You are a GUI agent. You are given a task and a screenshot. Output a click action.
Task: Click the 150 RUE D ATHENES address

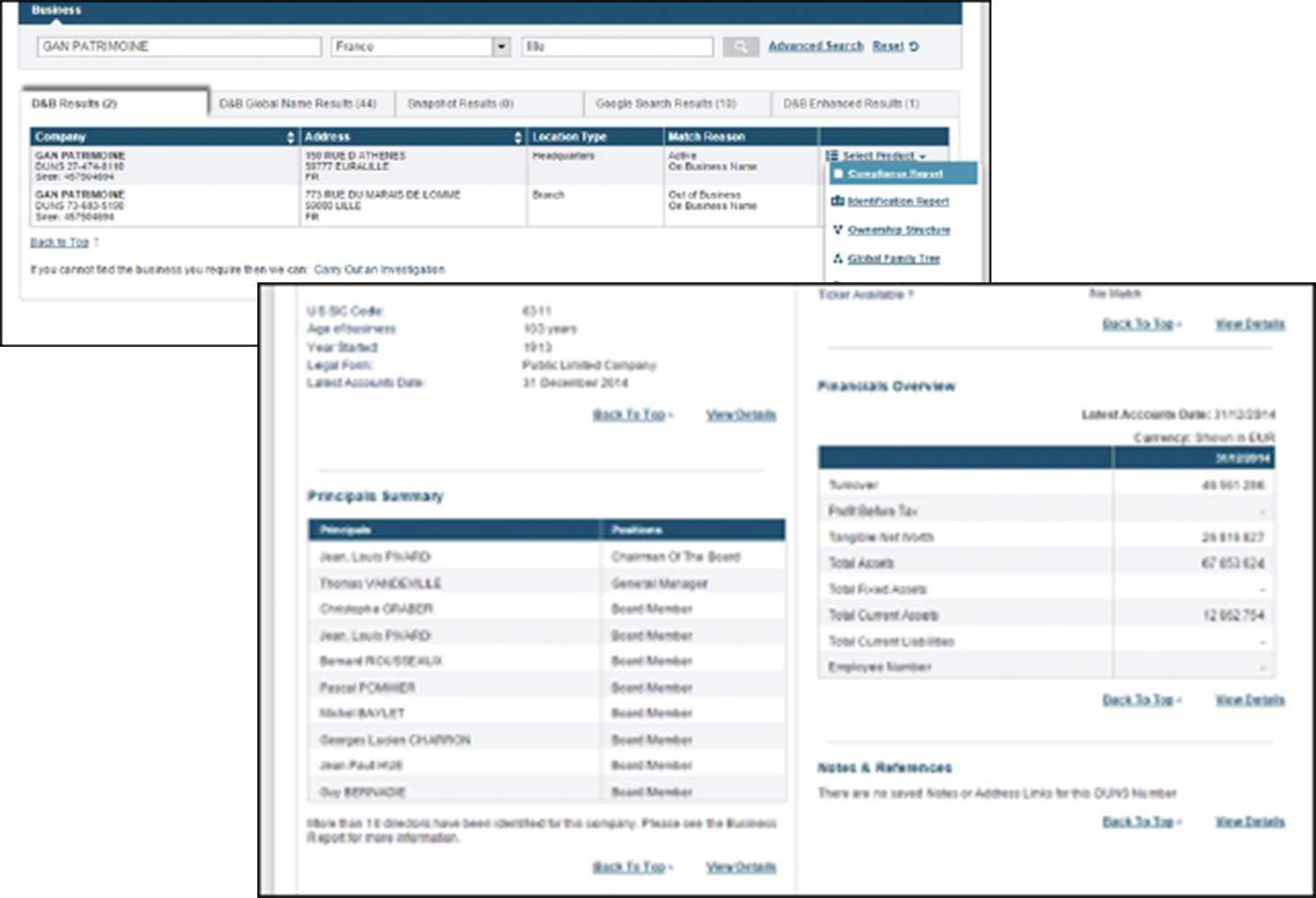[355, 156]
